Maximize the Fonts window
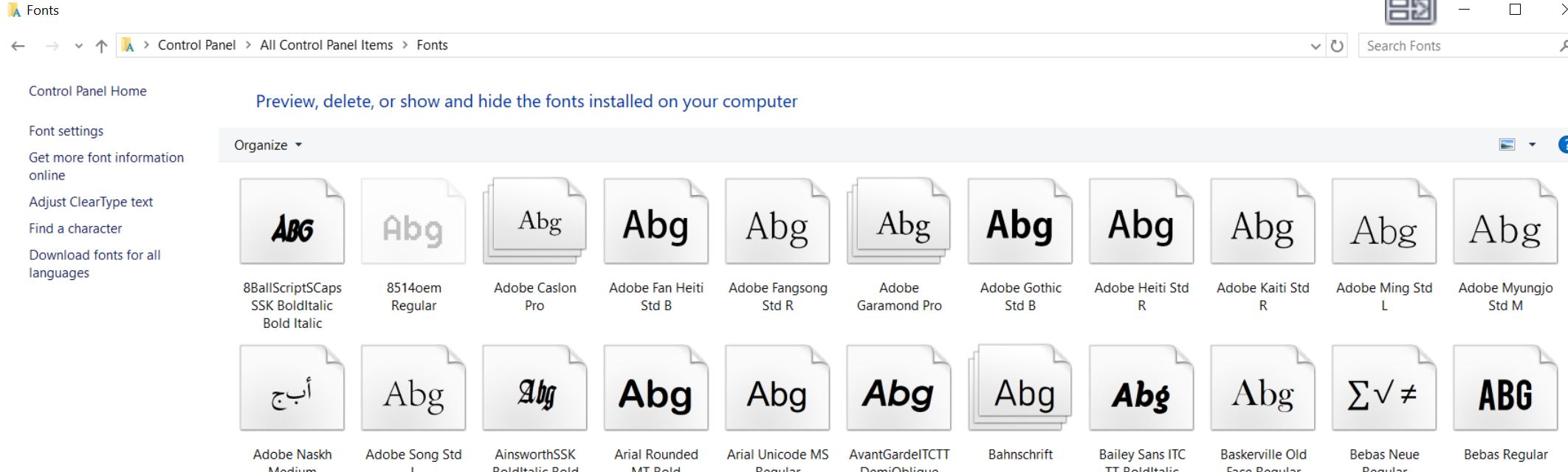This screenshot has width=1568, height=472. tap(1515, 10)
